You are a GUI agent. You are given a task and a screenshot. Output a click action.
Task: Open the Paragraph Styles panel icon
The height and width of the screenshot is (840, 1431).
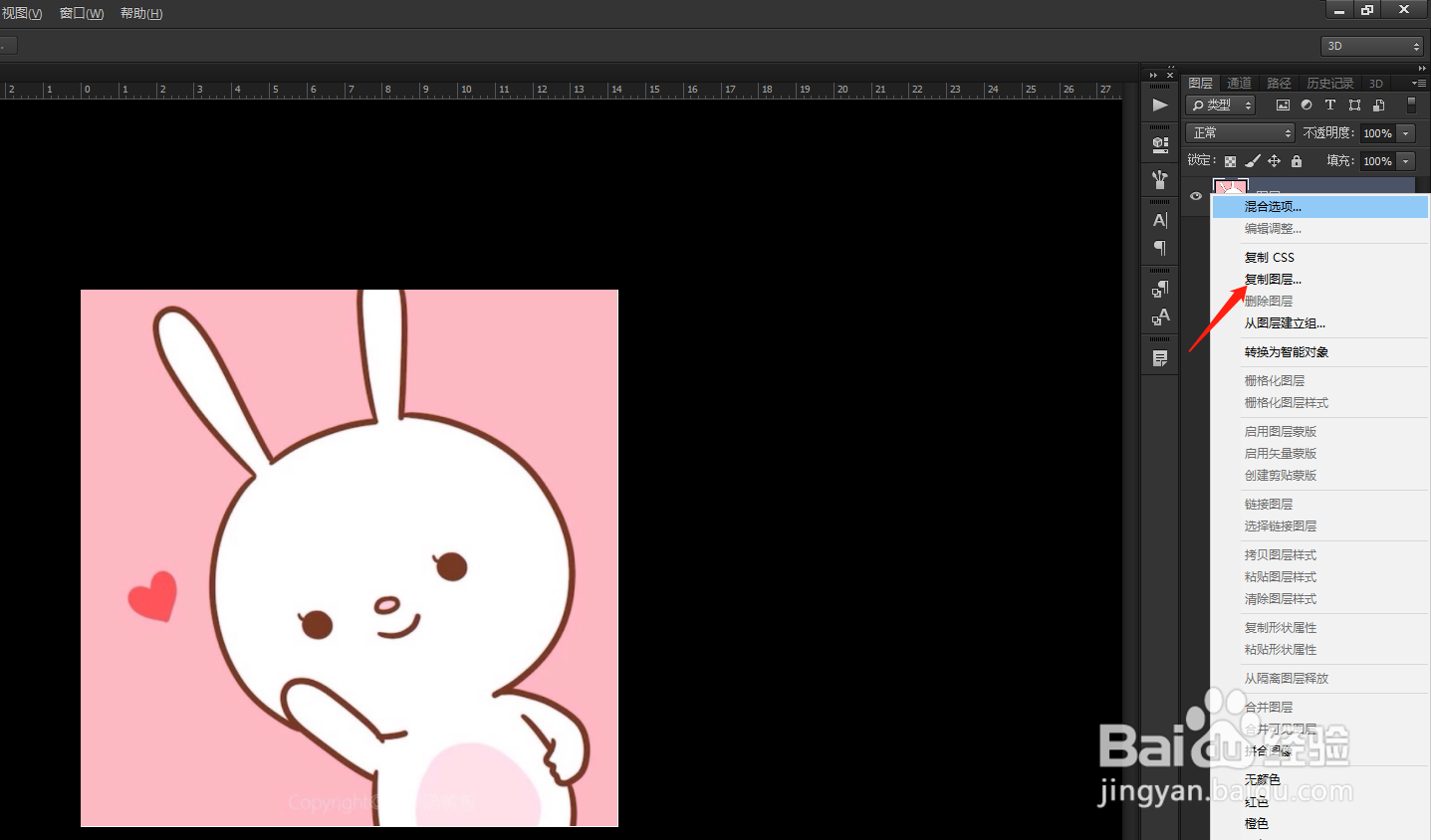point(1160,290)
